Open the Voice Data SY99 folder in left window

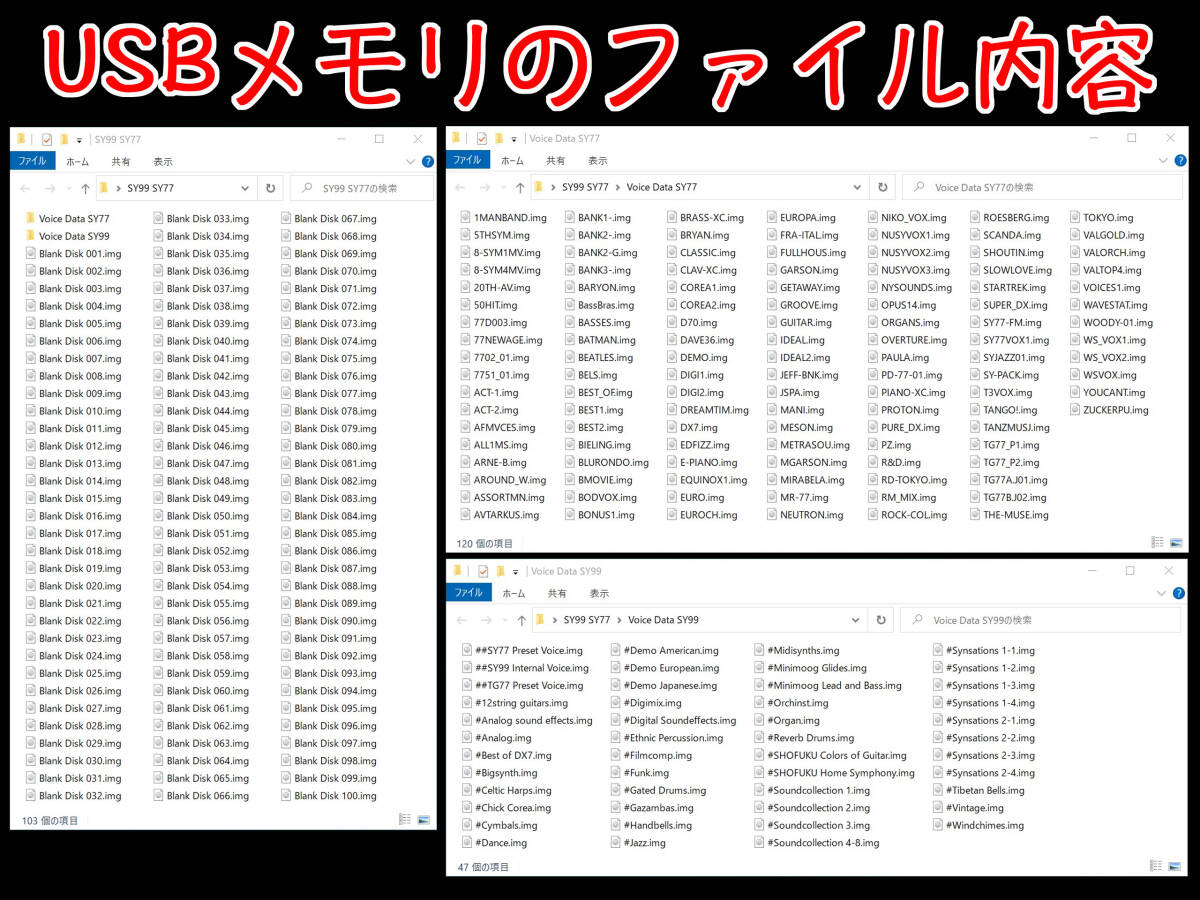[x=68, y=236]
